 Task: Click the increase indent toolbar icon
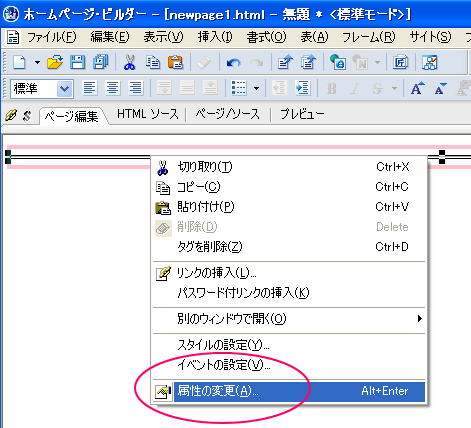coord(303,88)
